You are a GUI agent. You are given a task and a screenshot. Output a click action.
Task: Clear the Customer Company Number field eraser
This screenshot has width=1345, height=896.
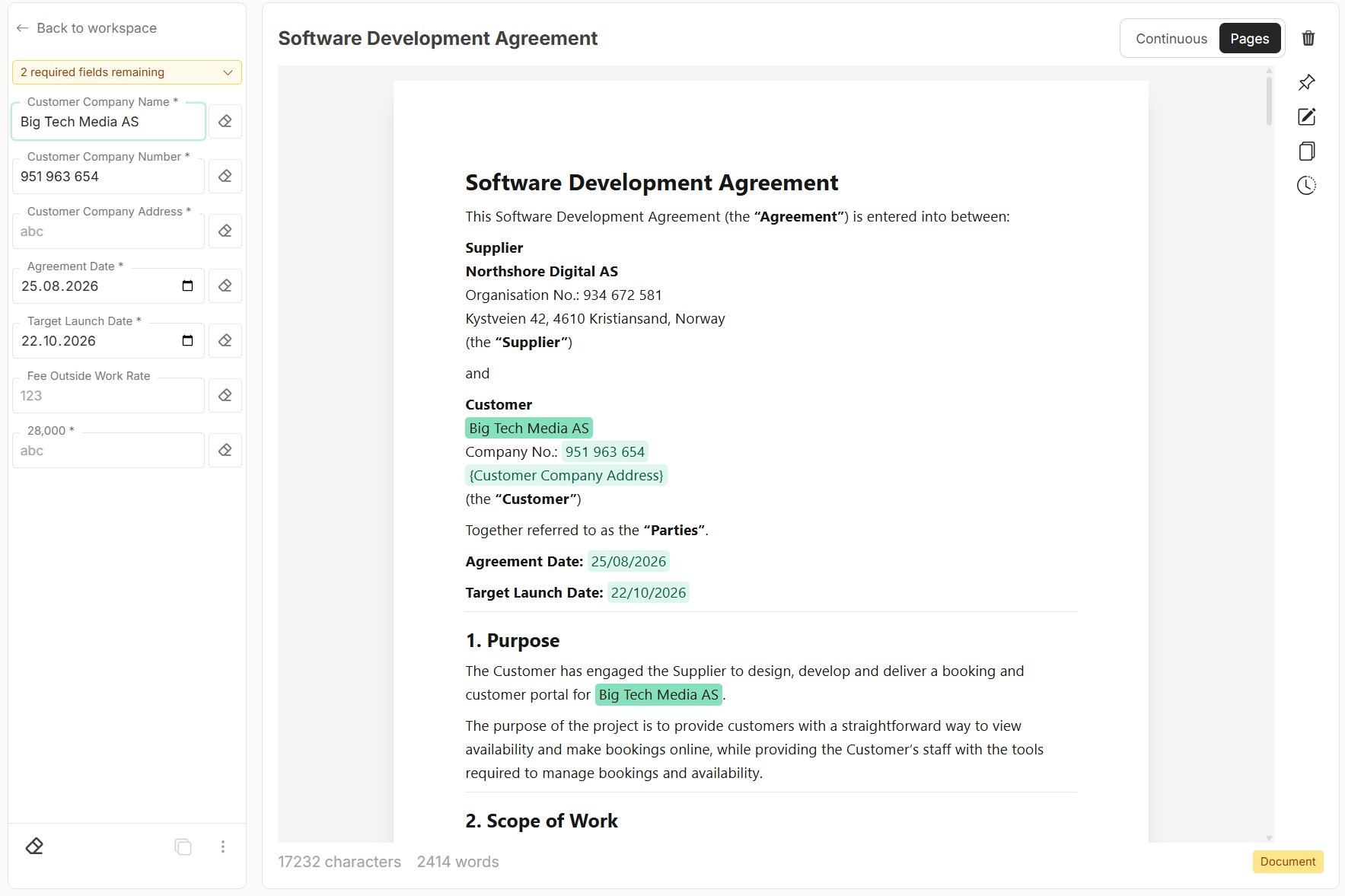[225, 177]
